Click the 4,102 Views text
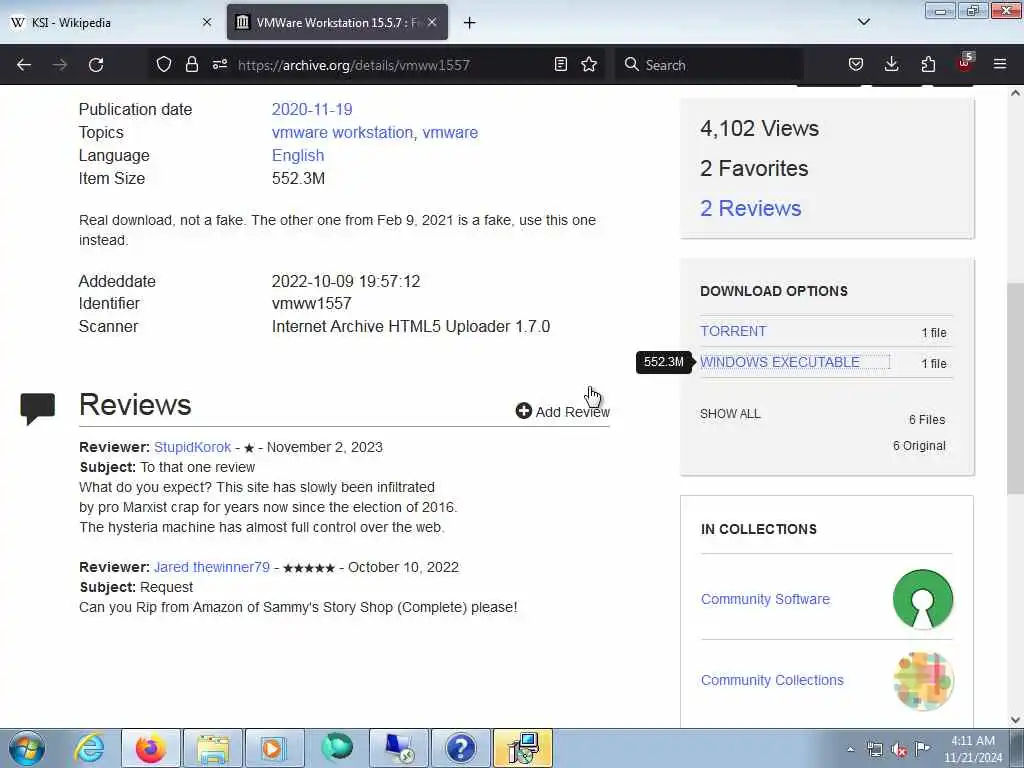The image size is (1024, 768). (x=759, y=129)
